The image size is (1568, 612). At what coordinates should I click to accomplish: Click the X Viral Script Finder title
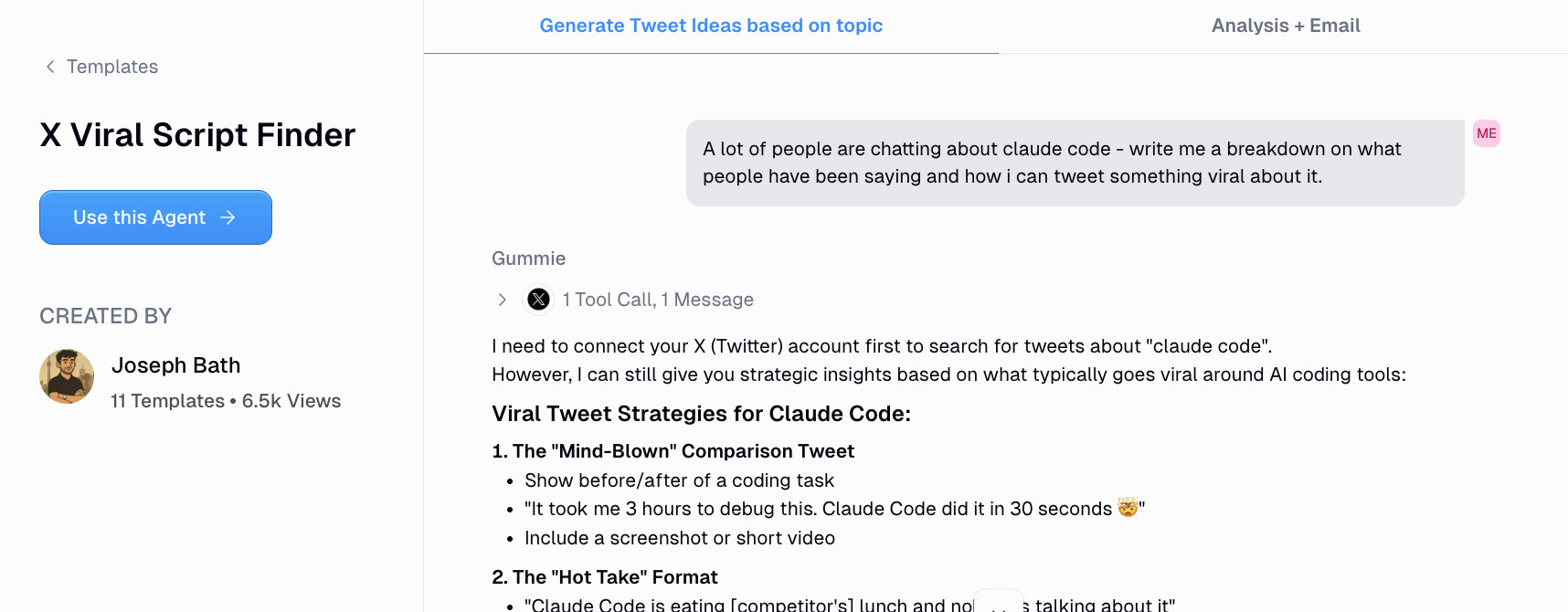pos(197,134)
